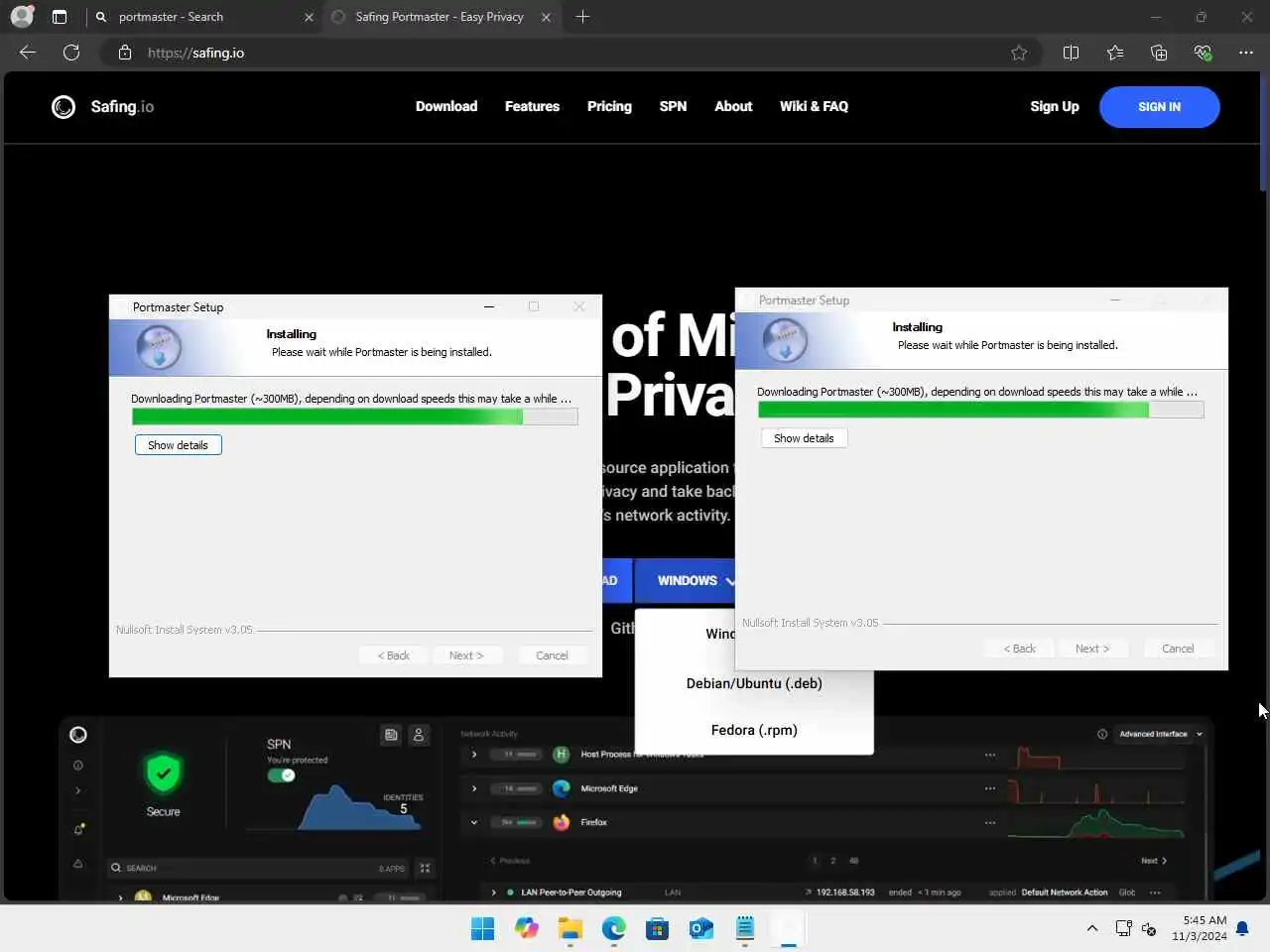1270x952 pixels.
Task: Click progress bar in left Setup window
Action: (x=355, y=417)
